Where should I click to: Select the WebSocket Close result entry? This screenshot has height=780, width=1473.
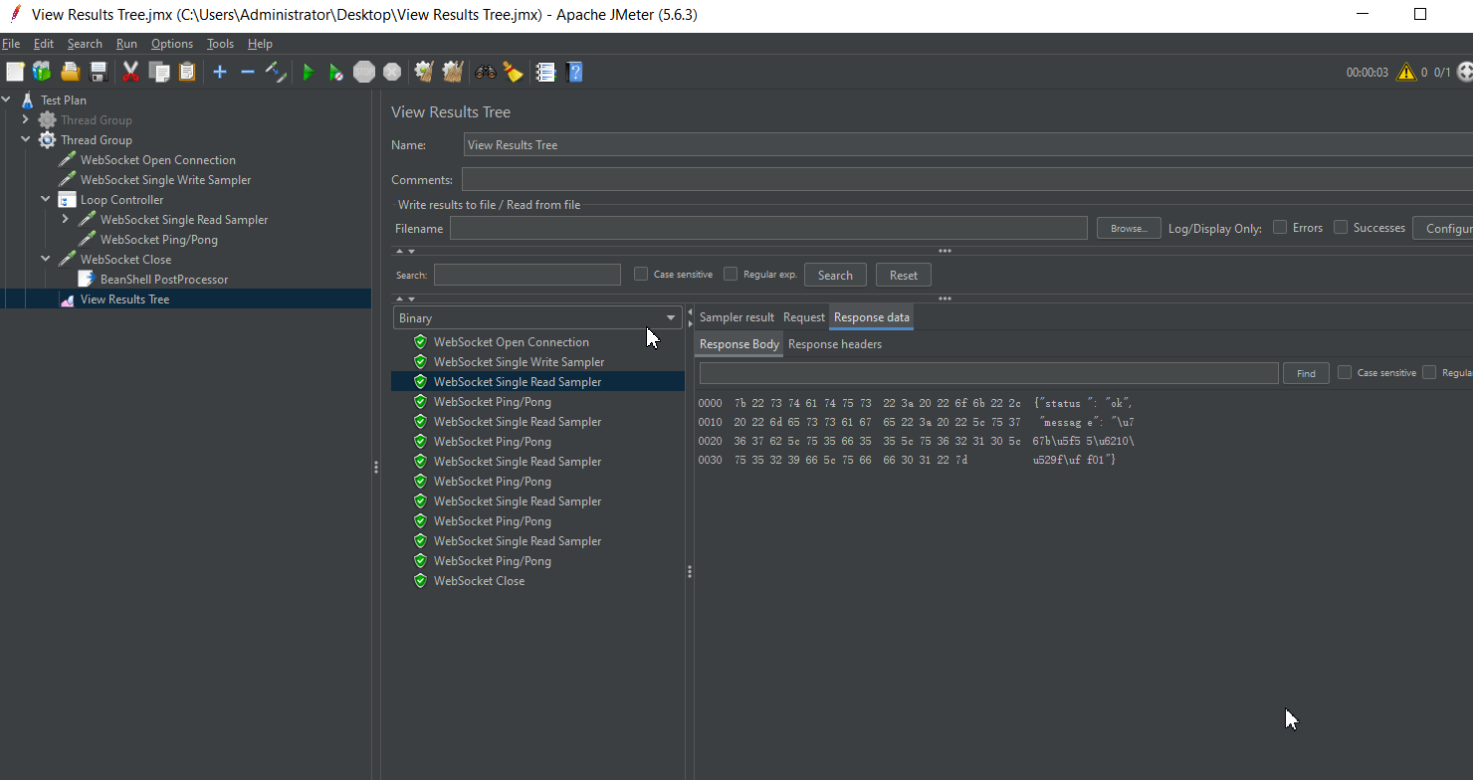479,581
